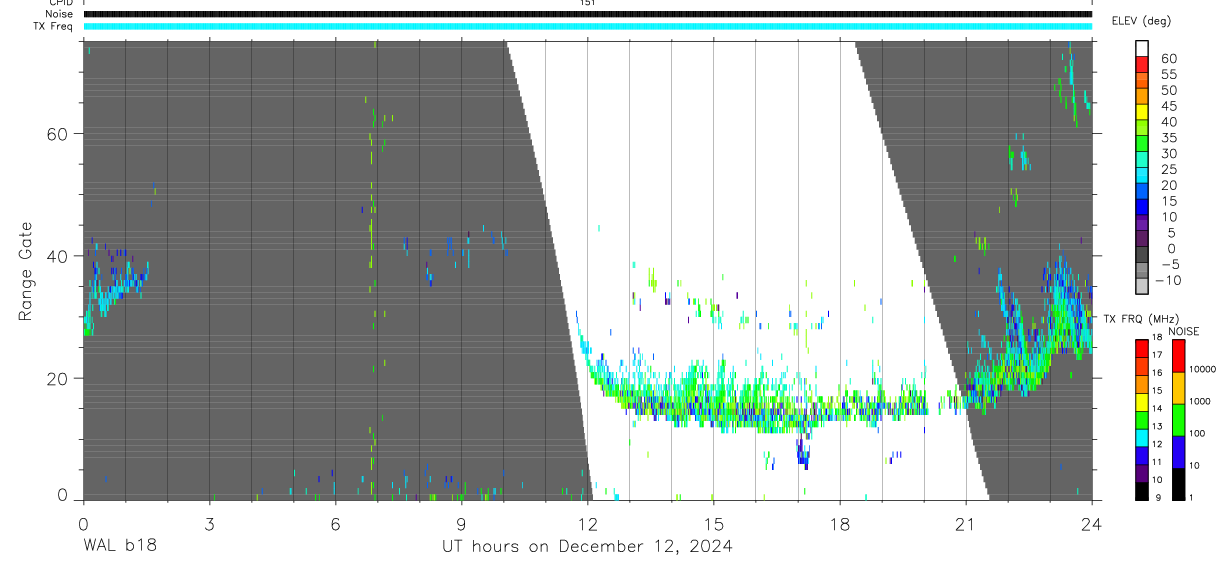Image resolution: width=1228 pixels, height=567 pixels.
Task: Click the UT hours axis tick 18
Action: coord(839,523)
